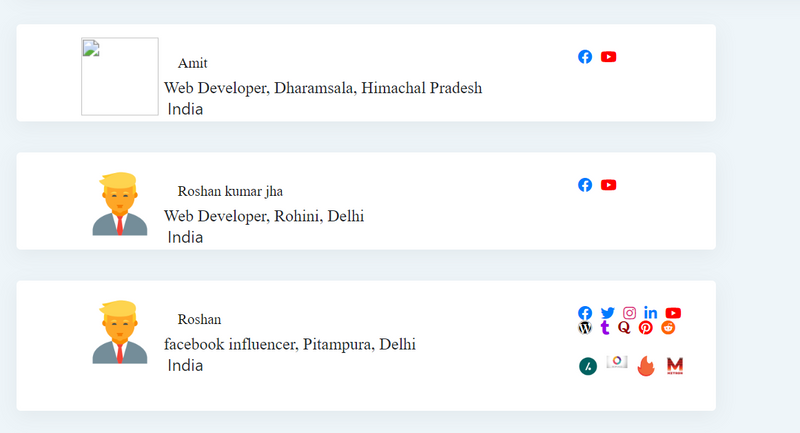The height and width of the screenshot is (433, 800).
Task: Click the dark green circular slash icon
Action: (588, 366)
